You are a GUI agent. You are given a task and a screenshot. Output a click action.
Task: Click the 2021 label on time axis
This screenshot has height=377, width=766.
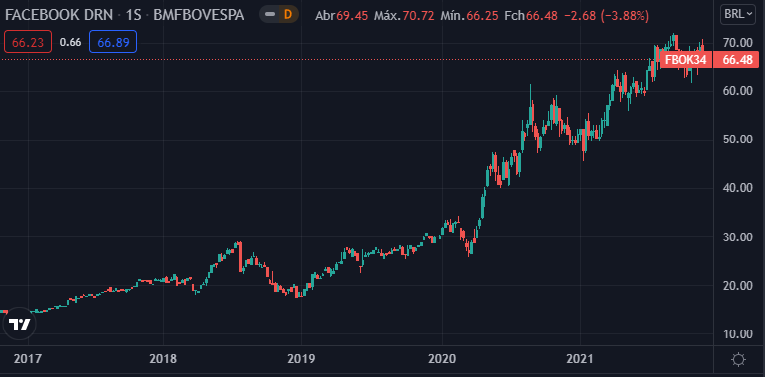tap(580, 359)
